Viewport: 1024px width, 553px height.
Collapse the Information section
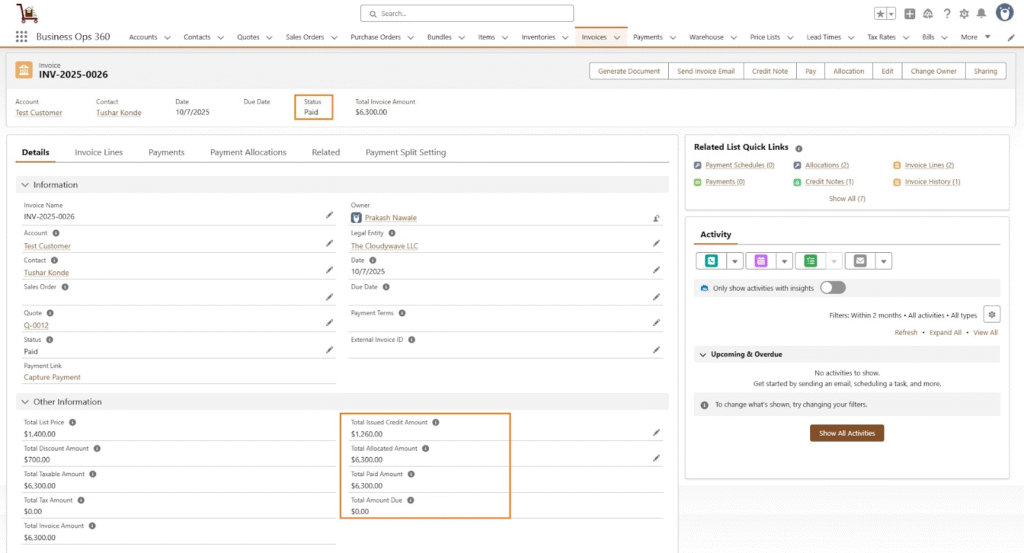pos(25,185)
